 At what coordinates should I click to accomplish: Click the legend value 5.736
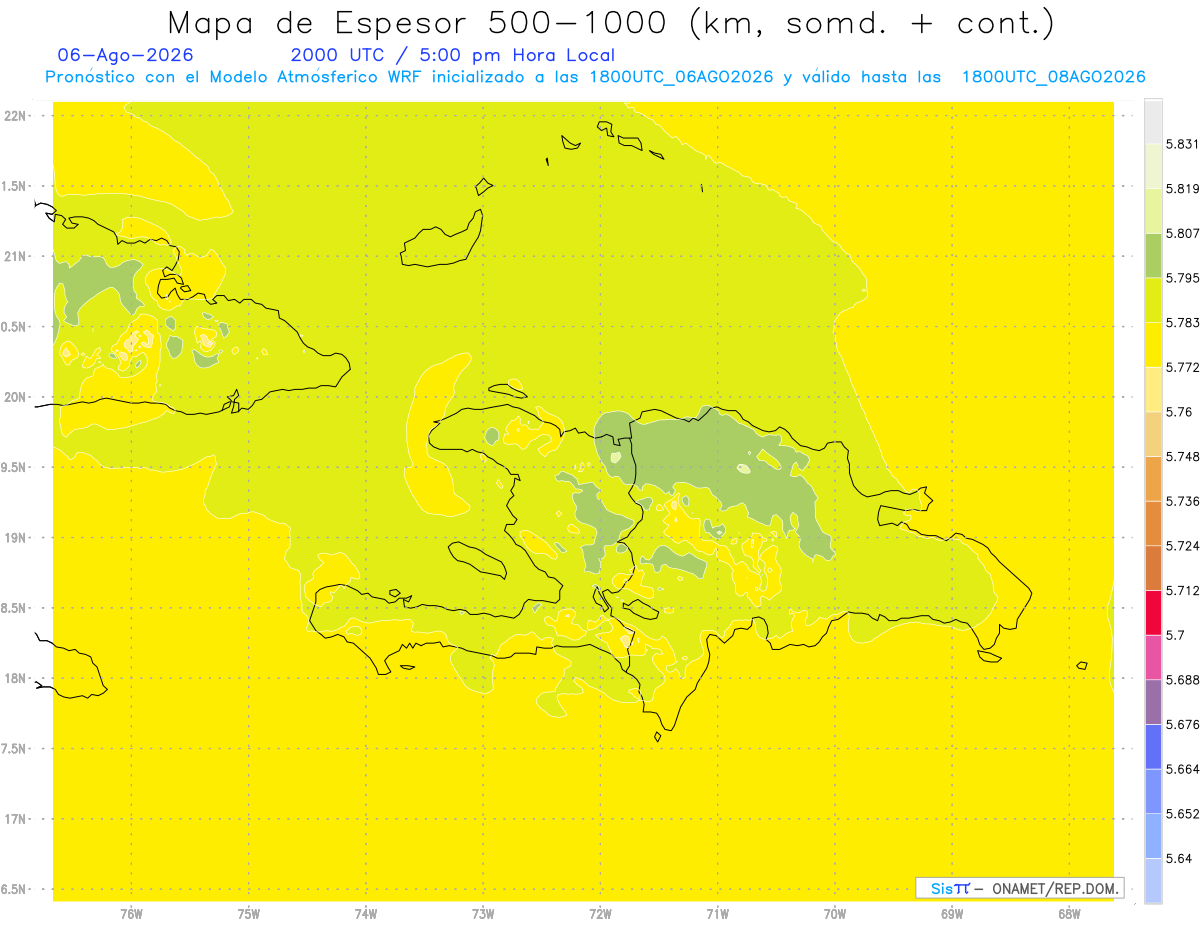click(x=1183, y=501)
